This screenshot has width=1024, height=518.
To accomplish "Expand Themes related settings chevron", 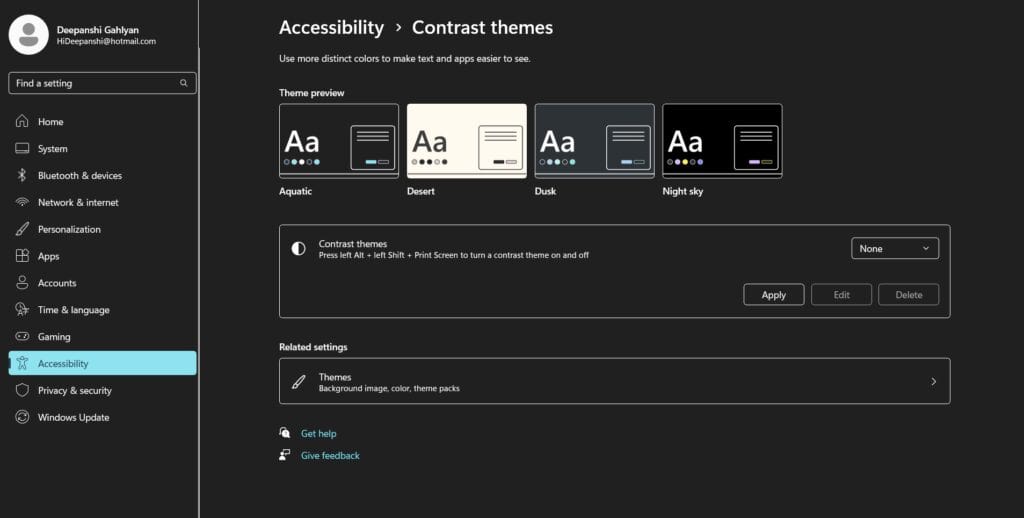I will 933,381.
